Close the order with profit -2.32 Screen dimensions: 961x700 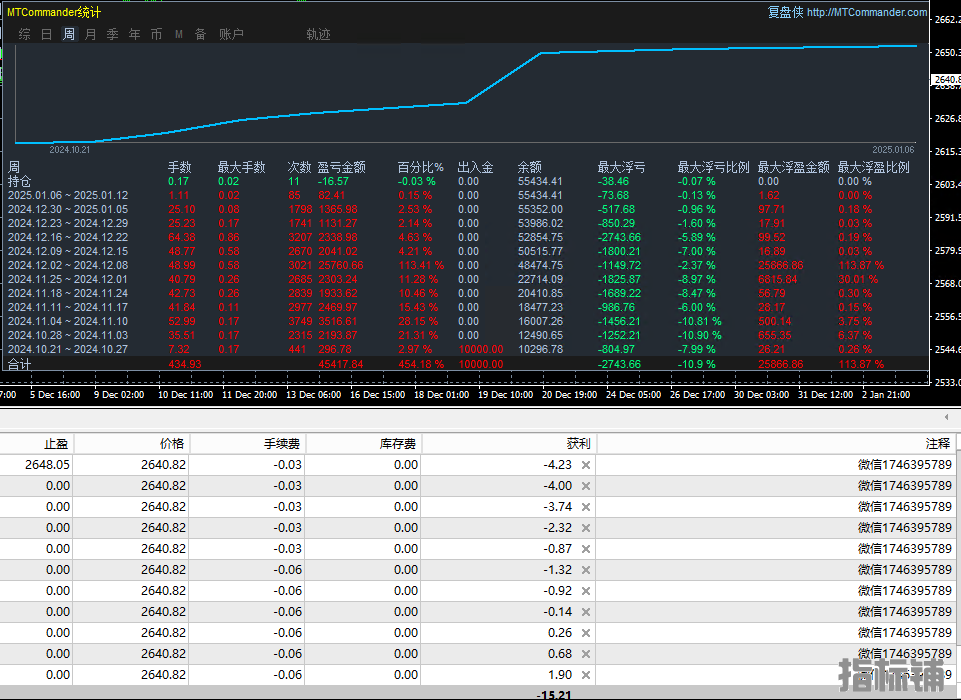(586, 528)
